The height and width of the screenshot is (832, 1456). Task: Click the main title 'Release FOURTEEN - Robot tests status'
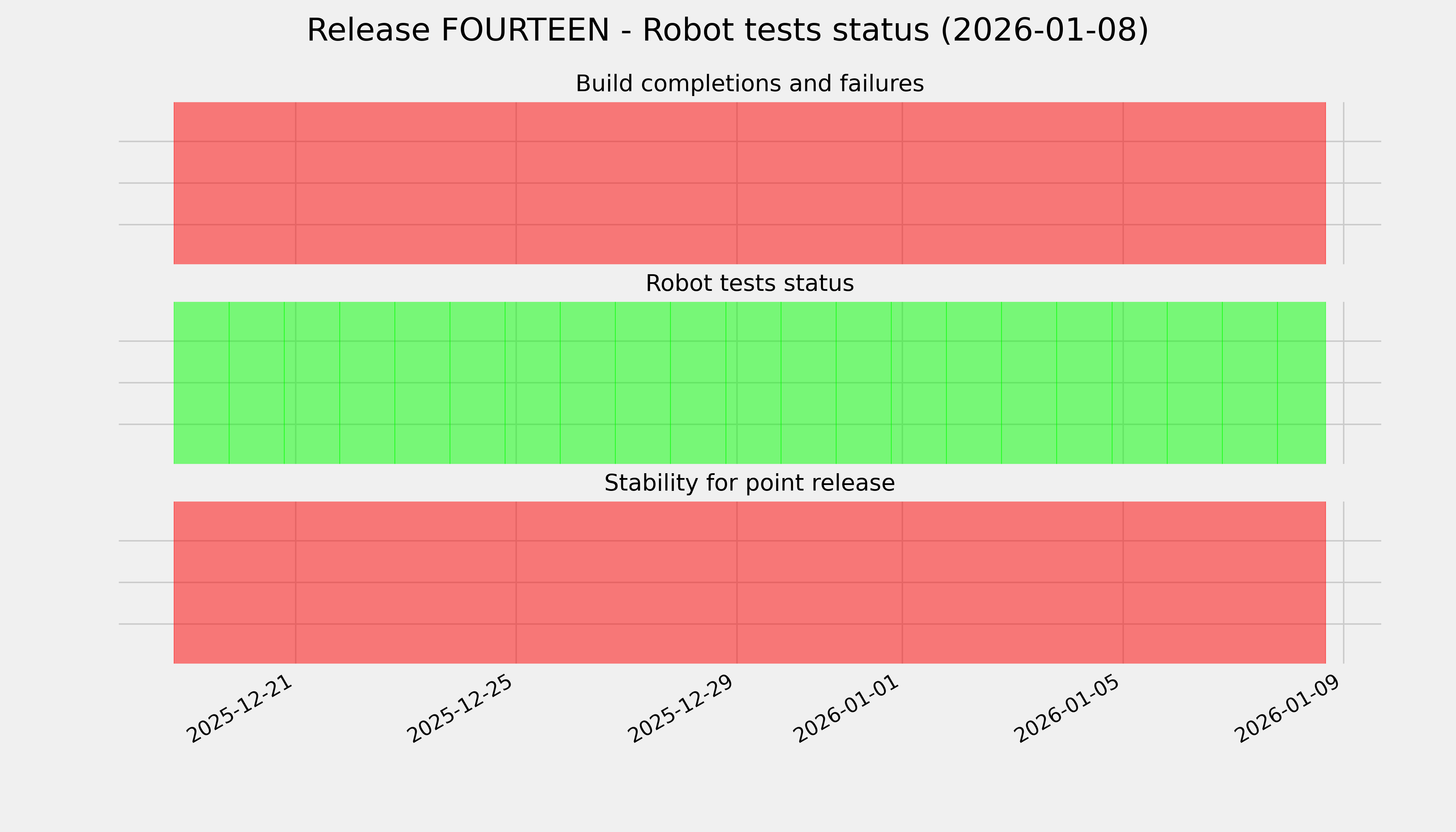tap(727, 30)
